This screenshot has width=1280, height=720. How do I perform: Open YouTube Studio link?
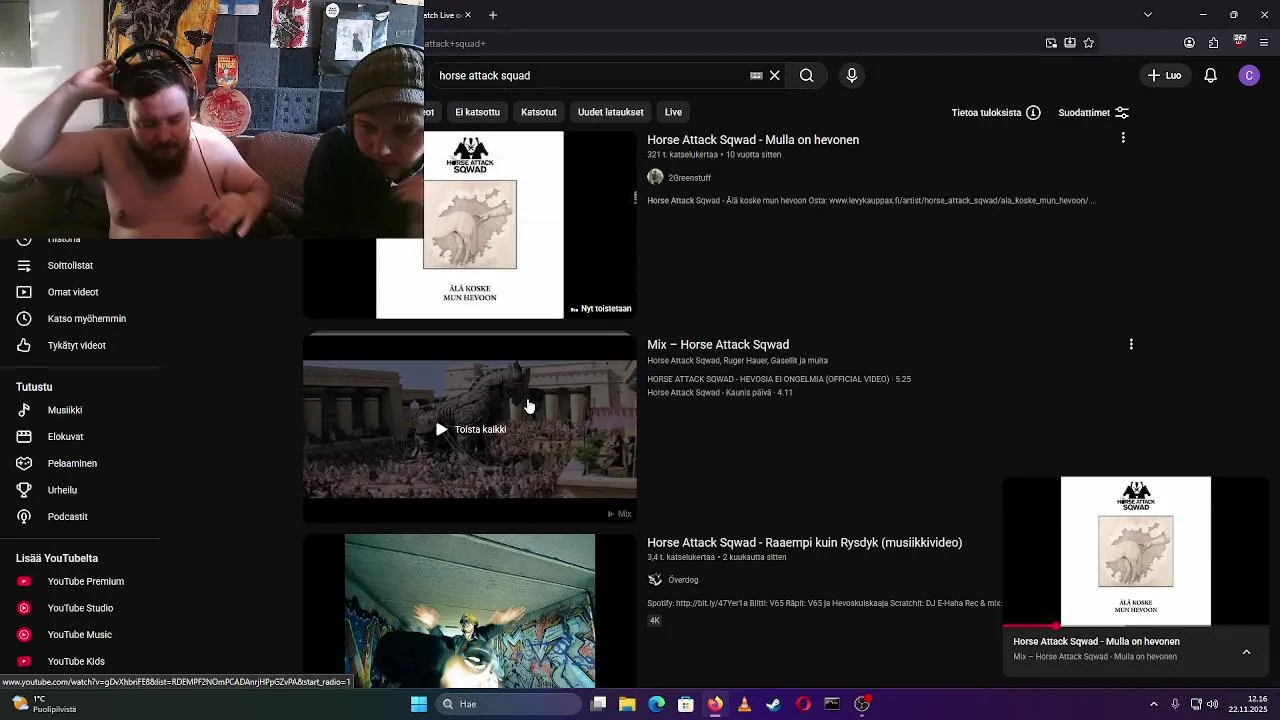[x=80, y=608]
